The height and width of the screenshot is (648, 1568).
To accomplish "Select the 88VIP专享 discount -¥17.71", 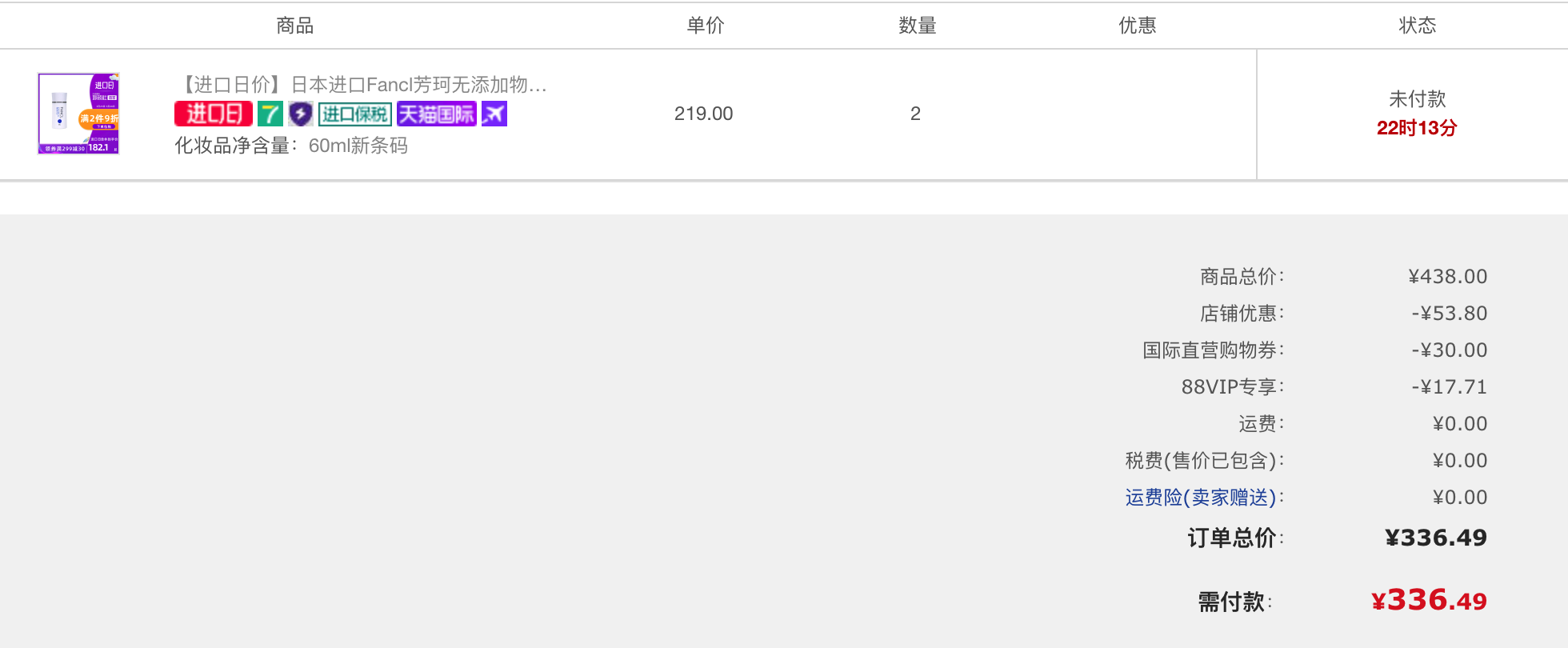I will (1450, 387).
